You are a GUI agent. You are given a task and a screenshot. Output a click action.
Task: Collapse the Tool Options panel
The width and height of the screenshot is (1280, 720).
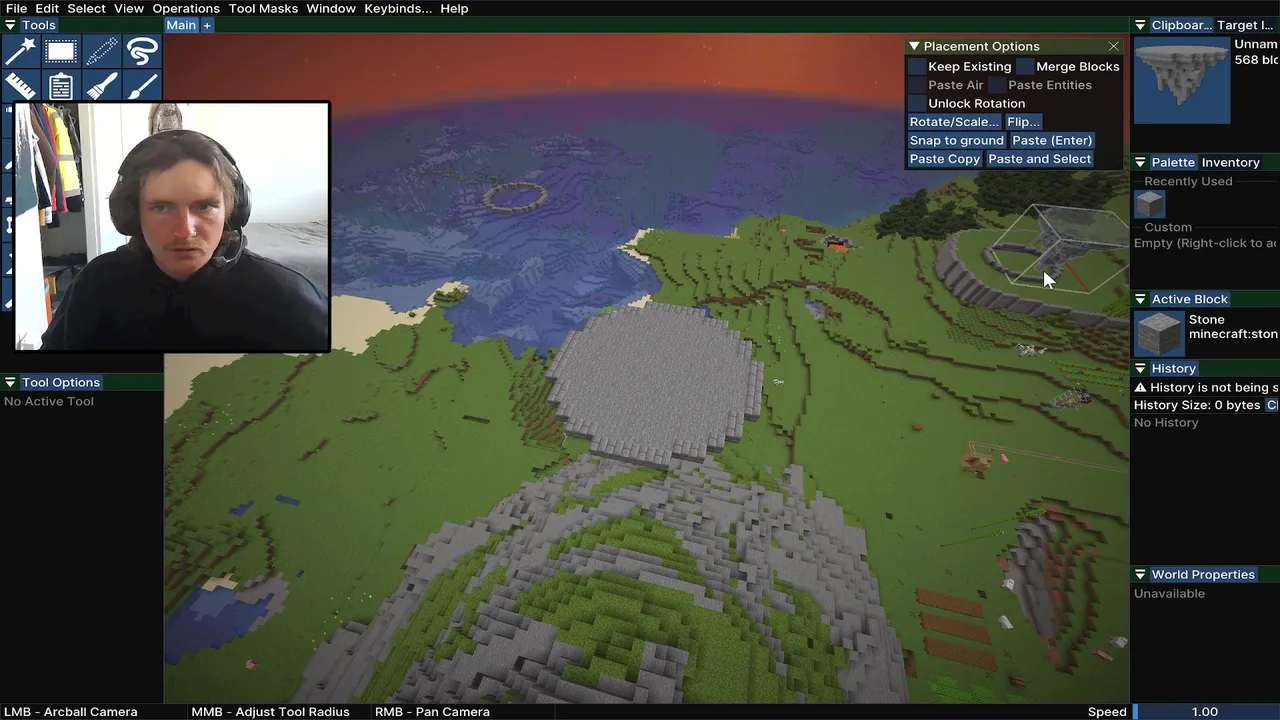[10, 382]
